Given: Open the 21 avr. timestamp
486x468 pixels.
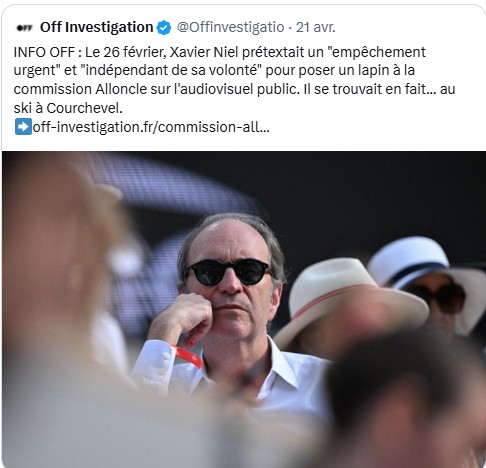Looking at the screenshot, I should [x=316, y=27].
